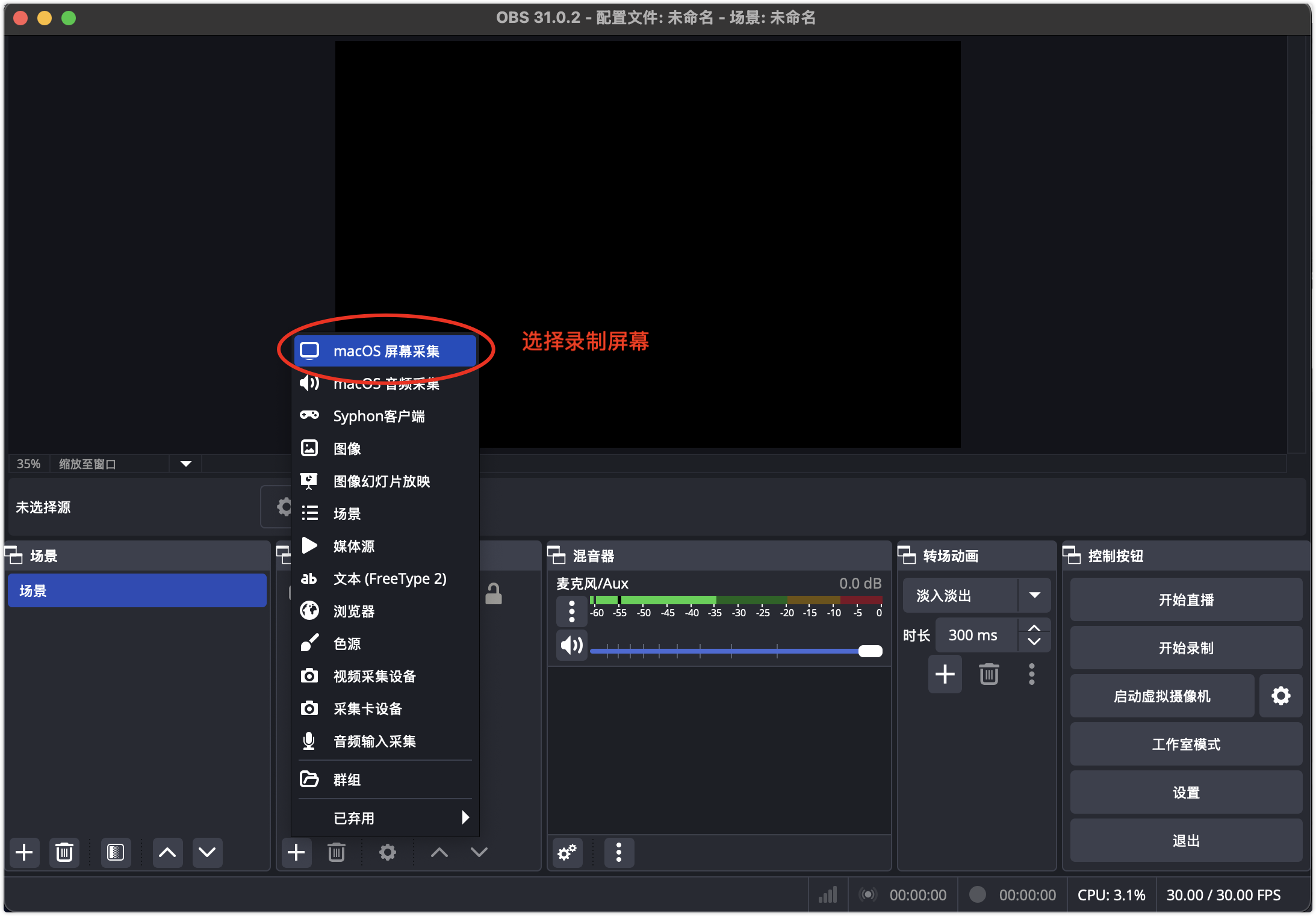Select 图像 source type

coord(385,448)
